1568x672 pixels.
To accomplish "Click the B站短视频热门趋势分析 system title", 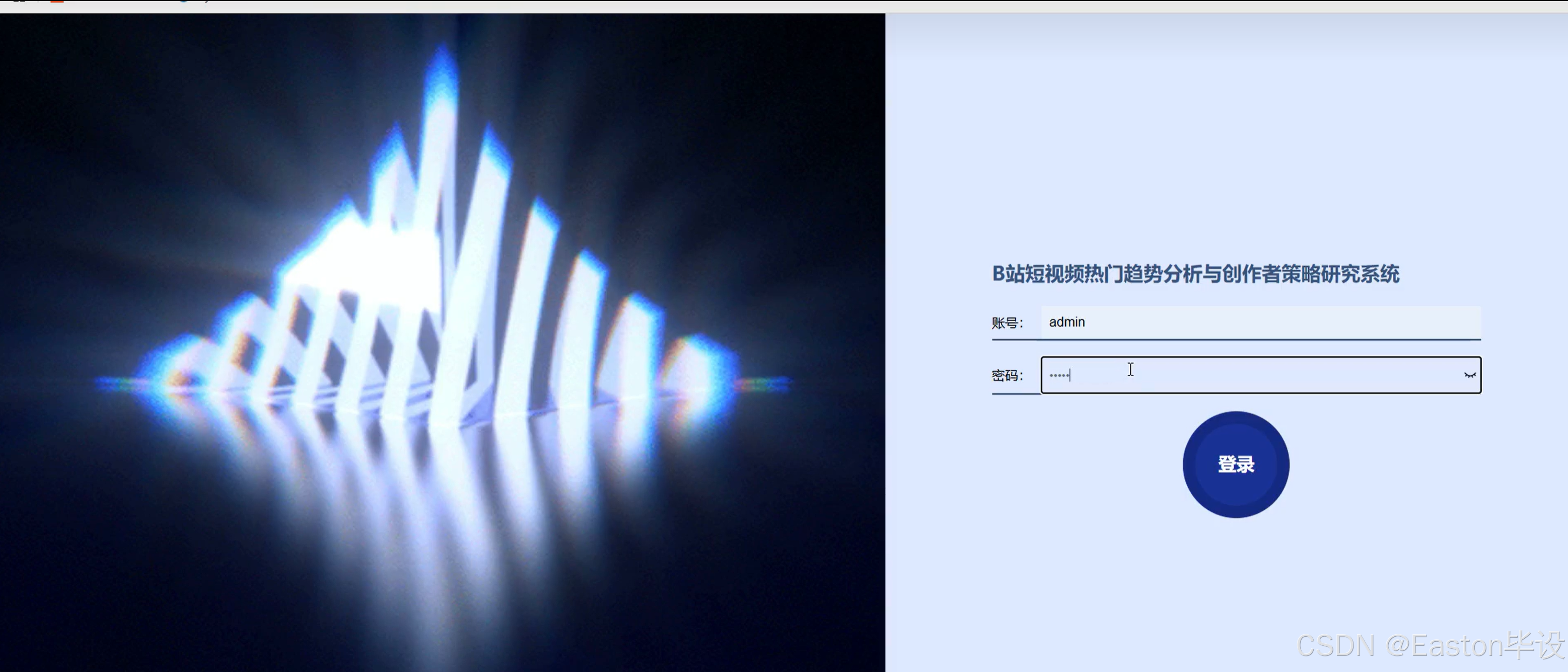I will tap(1195, 274).
